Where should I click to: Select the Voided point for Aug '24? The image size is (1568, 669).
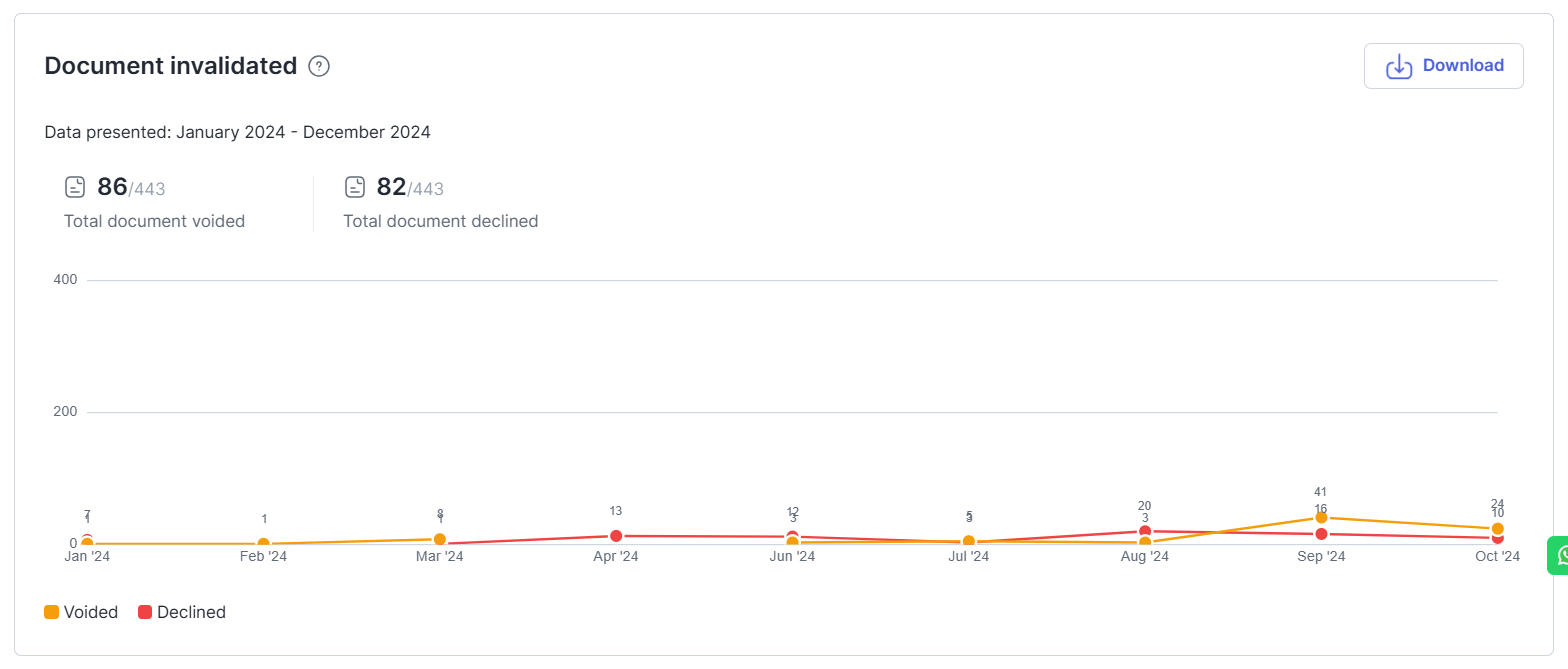[1145, 543]
